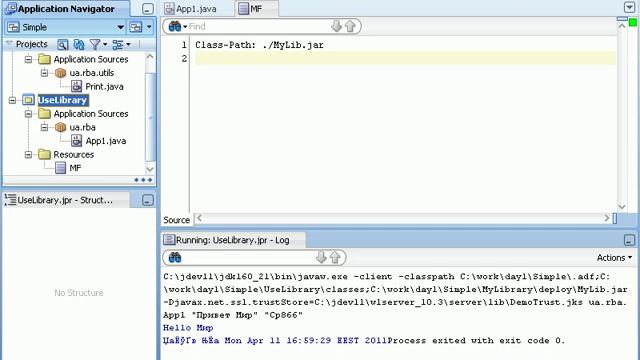Image resolution: width=640 pixels, height=360 pixels.
Task: Open the filter dropdown arrow
Action: click(105, 44)
